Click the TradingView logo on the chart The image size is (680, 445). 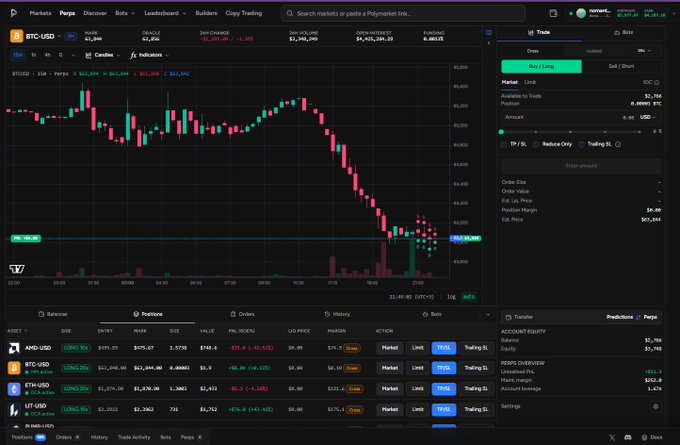click(17, 269)
